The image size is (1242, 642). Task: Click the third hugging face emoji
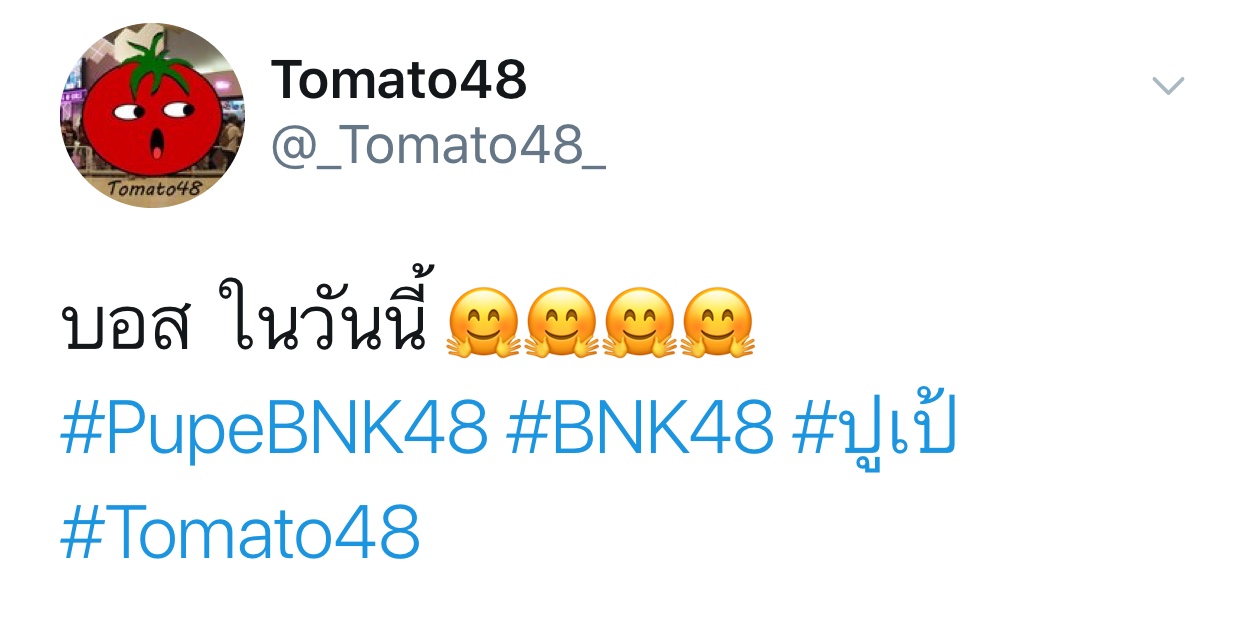tap(640, 323)
